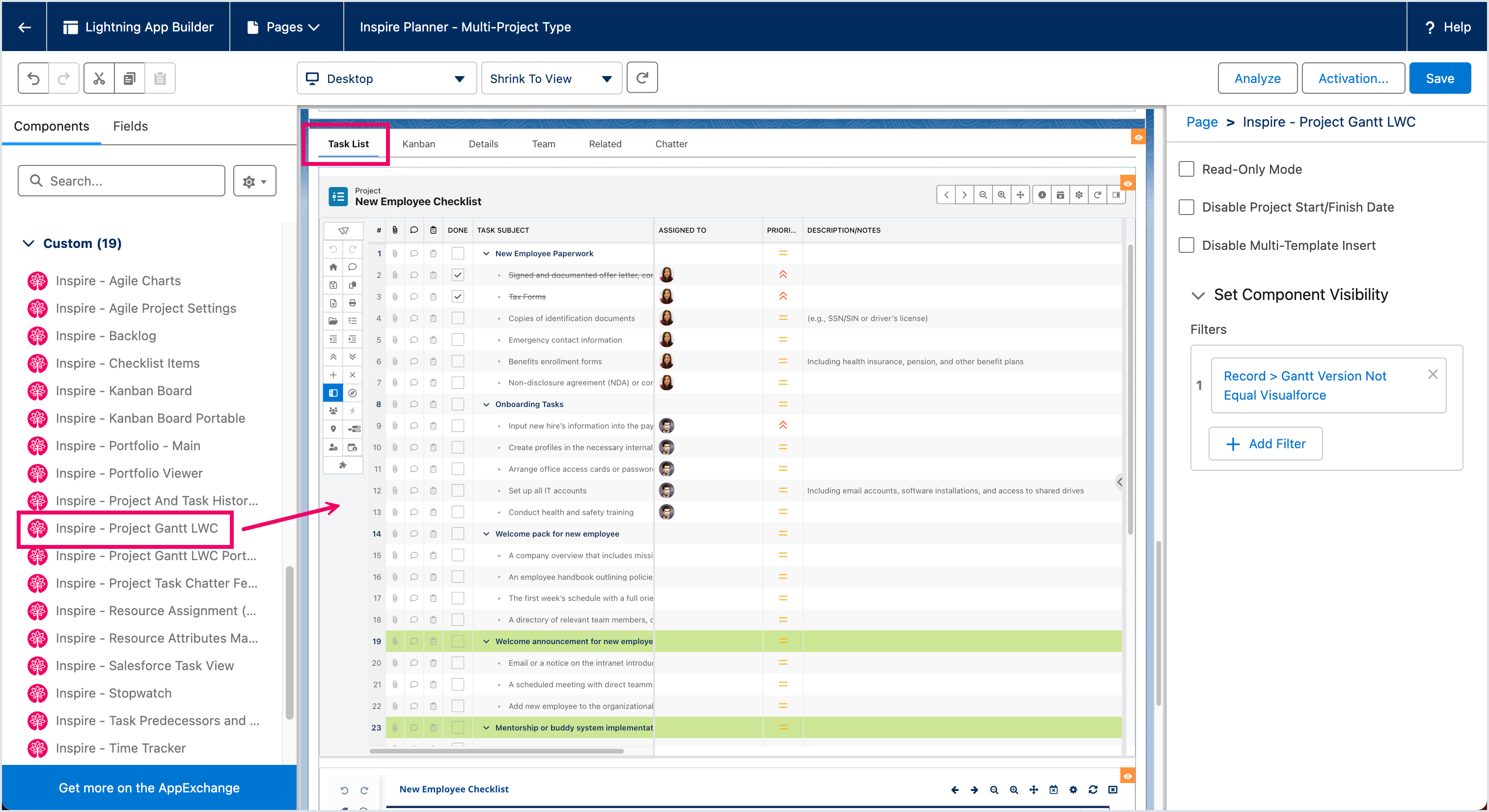The width and height of the screenshot is (1489, 812).
Task: Uncheck Done for Signed and documented offer letter
Action: (458, 275)
